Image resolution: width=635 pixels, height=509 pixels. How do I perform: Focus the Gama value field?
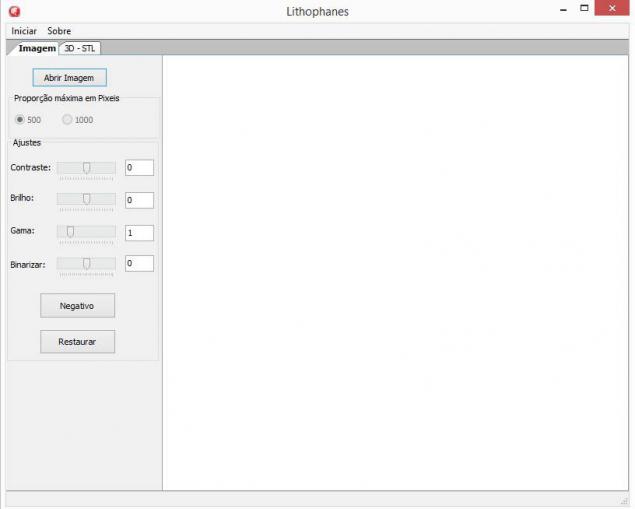click(x=139, y=233)
